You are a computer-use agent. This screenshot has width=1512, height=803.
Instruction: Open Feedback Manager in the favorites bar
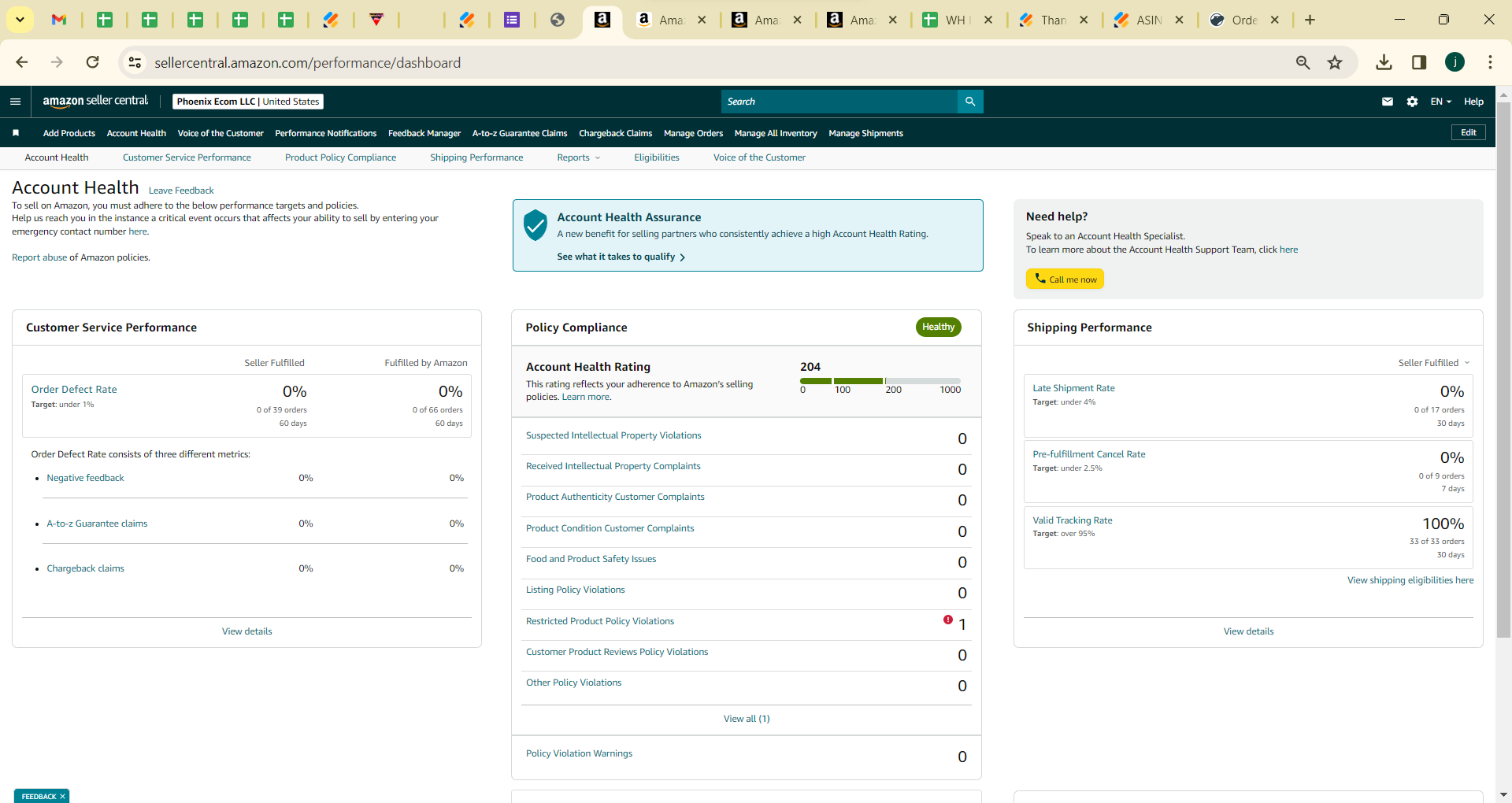point(424,133)
